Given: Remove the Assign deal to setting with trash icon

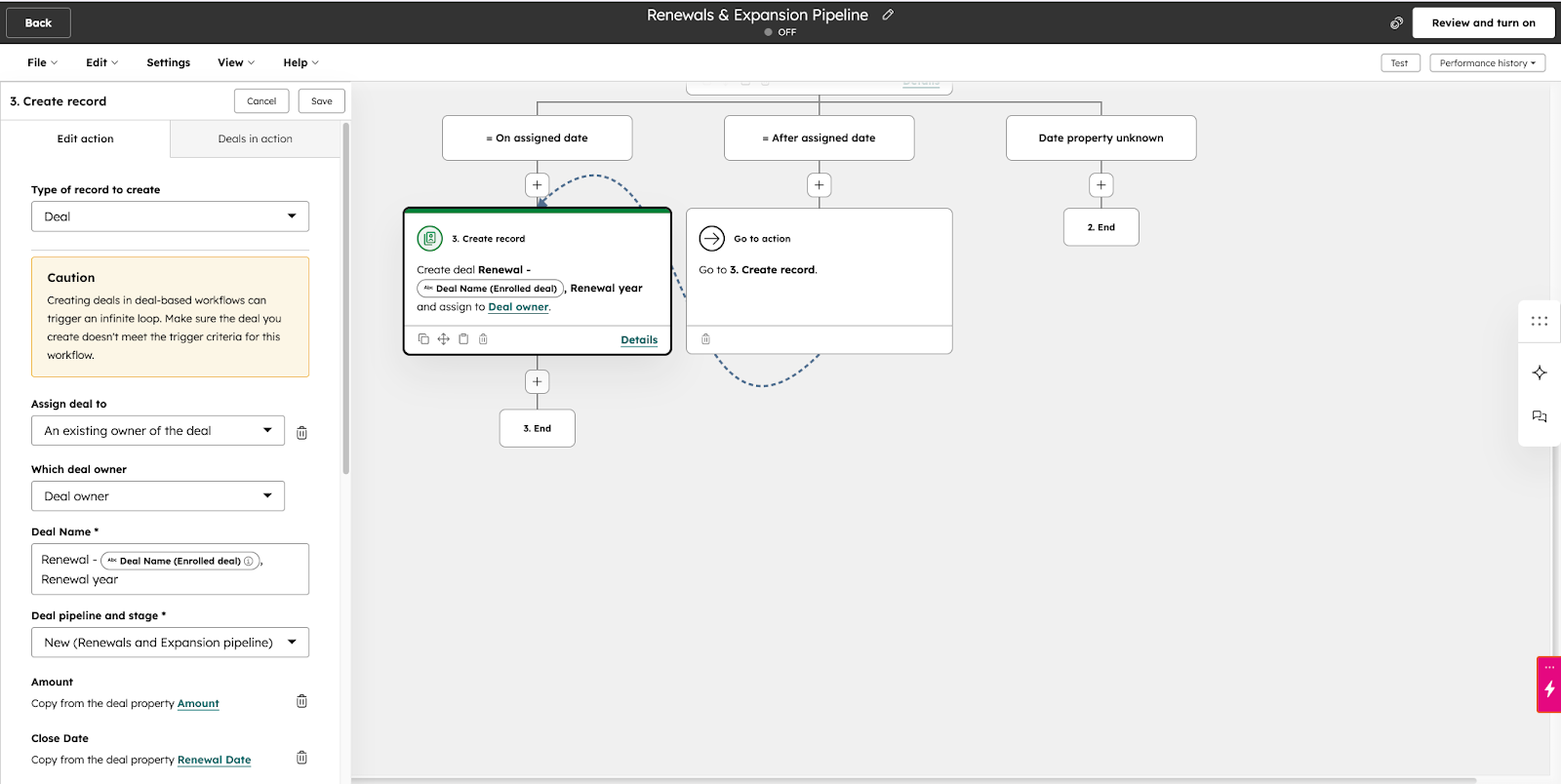Looking at the screenshot, I should click(301, 432).
